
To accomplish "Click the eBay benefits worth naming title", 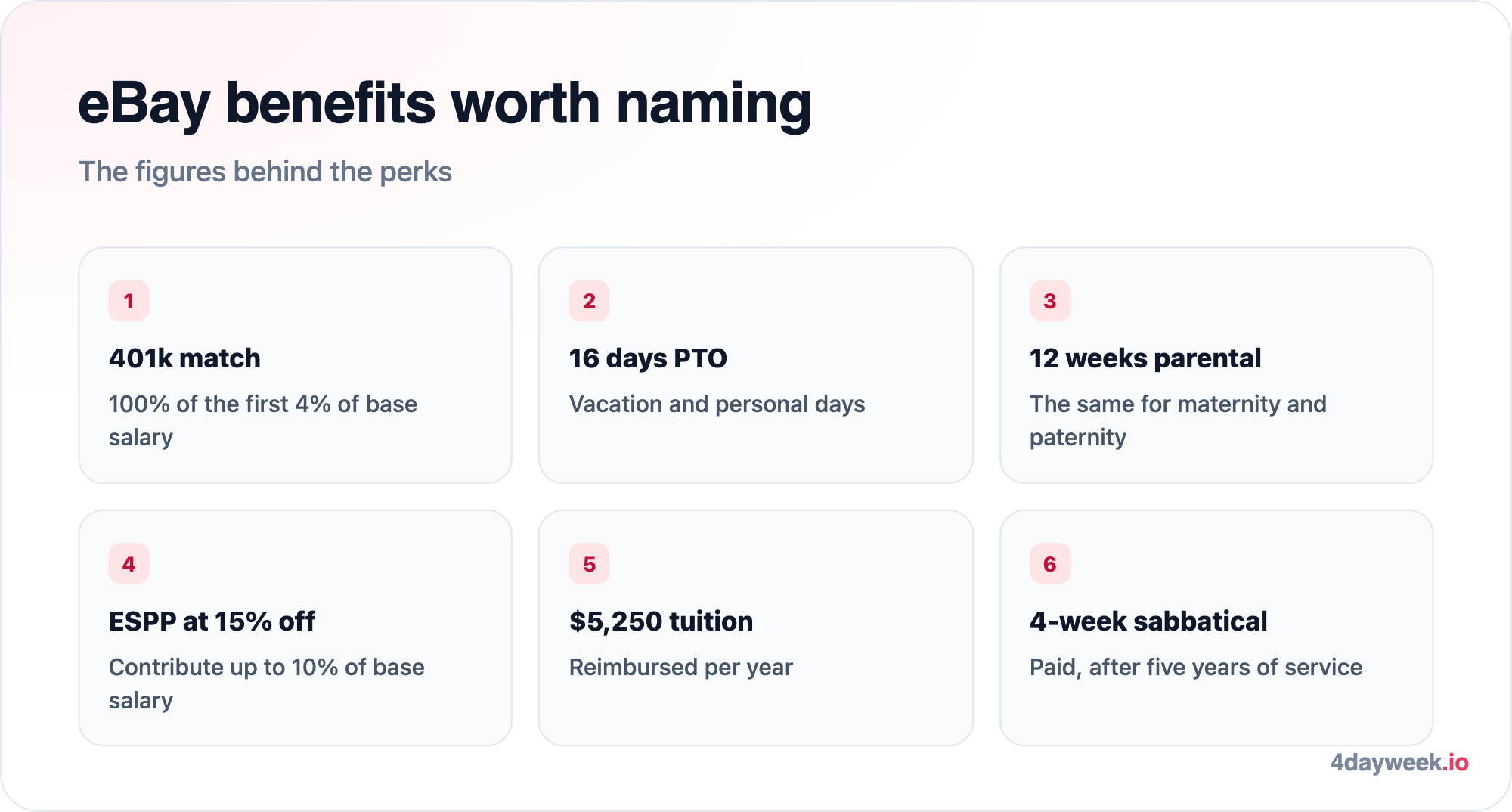I will 445,104.
